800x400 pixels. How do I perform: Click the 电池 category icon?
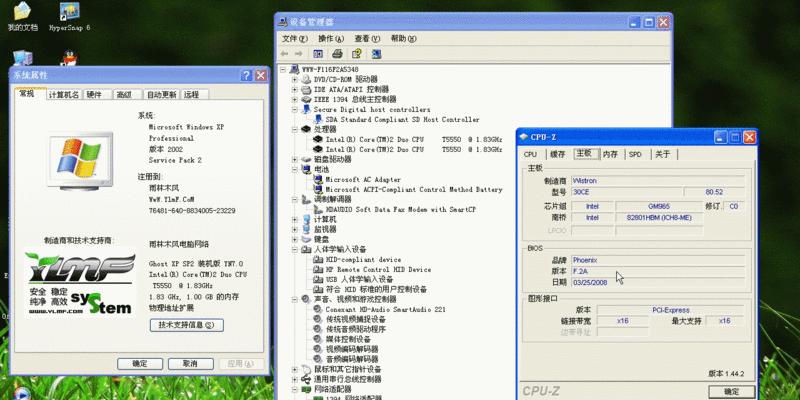pos(306,169)
